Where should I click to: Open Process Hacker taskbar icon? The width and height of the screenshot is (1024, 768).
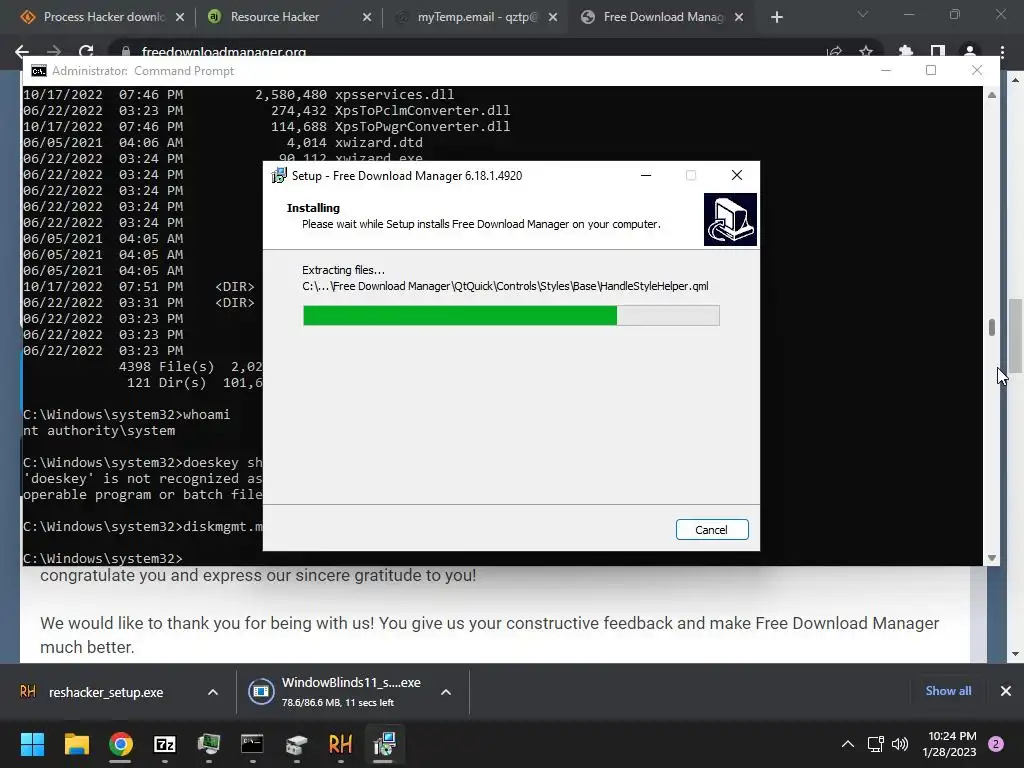[x=209, y=744]
